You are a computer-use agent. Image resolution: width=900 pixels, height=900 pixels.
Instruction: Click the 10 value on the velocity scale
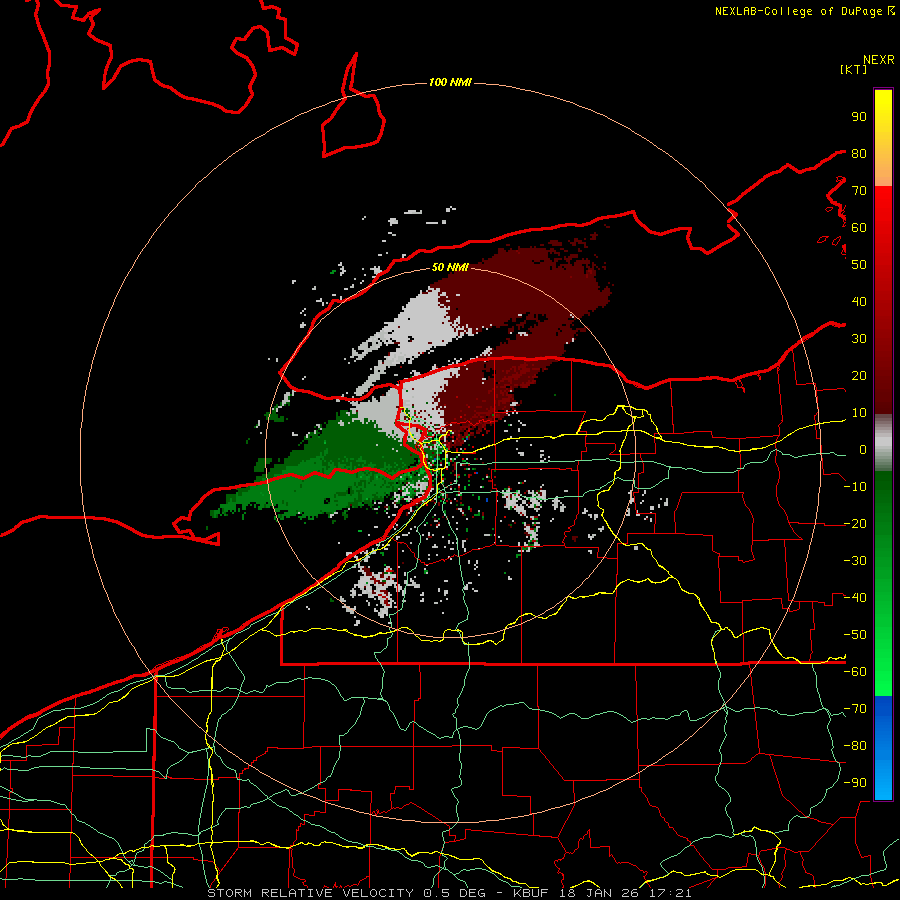coord(859,413)
